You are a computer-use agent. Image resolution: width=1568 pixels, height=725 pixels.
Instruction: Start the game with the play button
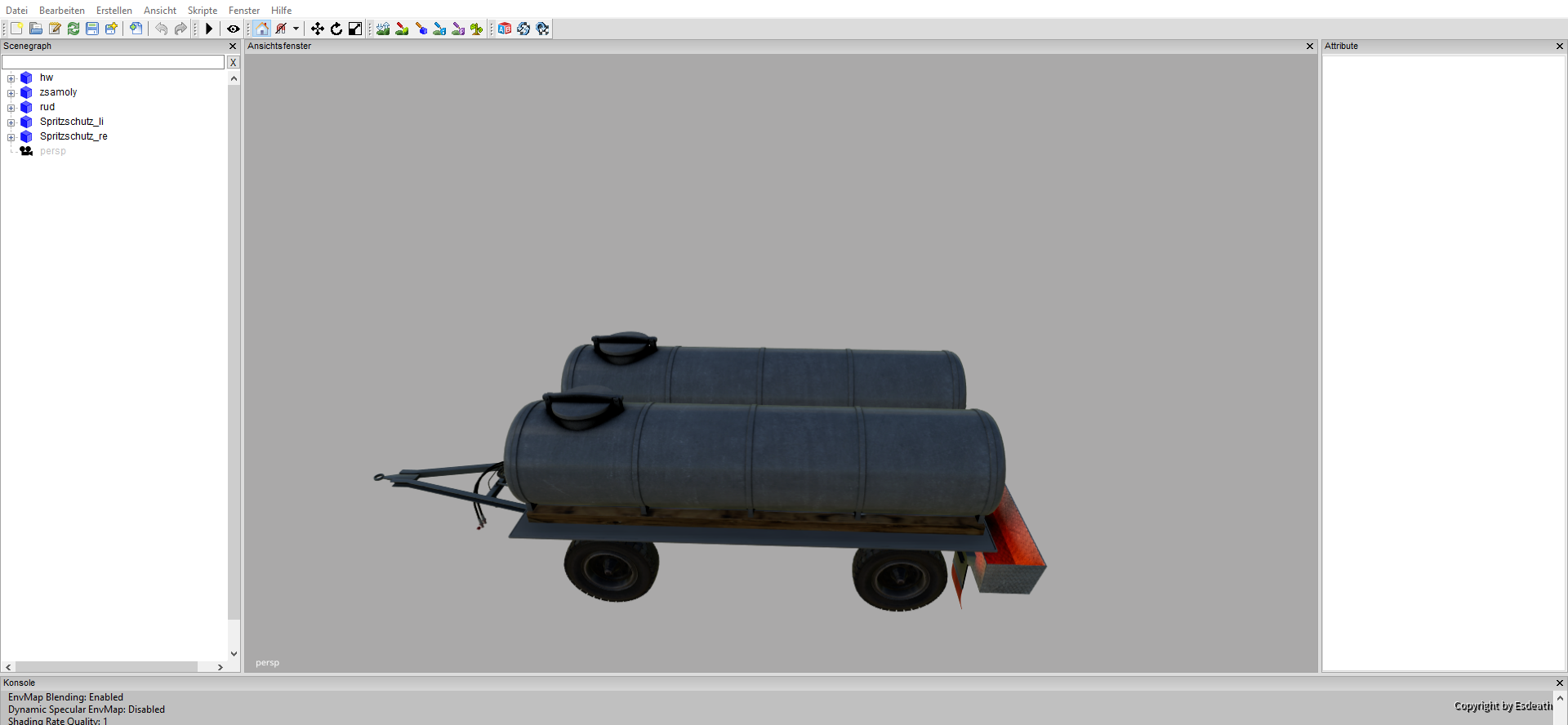(x=209, y=29)
